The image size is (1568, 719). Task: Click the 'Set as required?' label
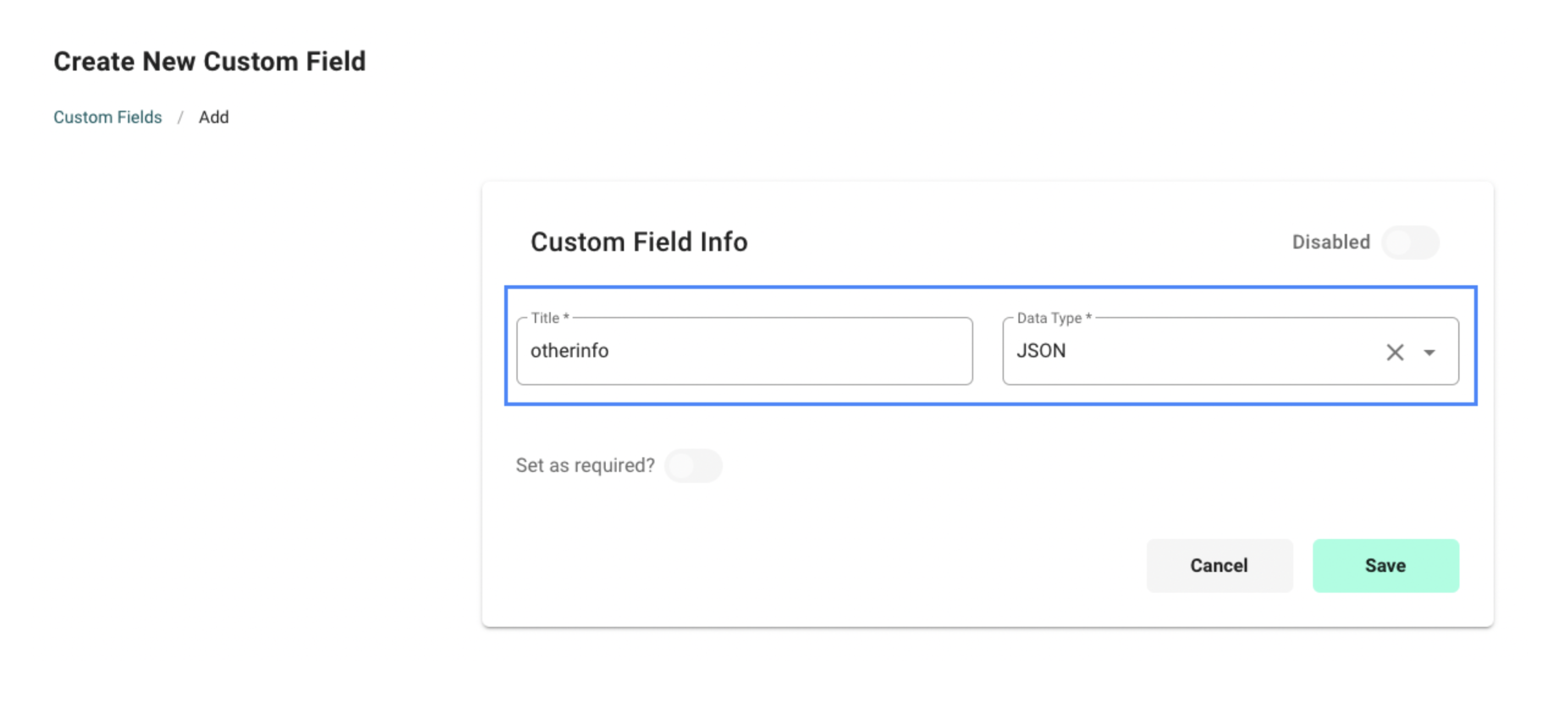(585, 466)
